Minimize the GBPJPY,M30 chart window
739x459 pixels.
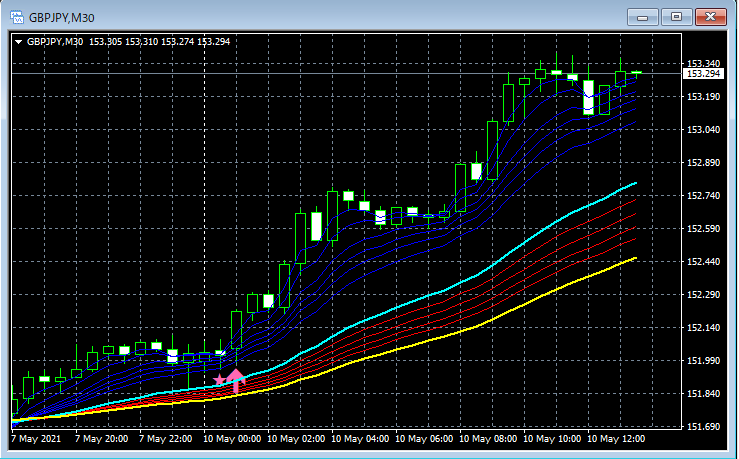click(642, 17)
